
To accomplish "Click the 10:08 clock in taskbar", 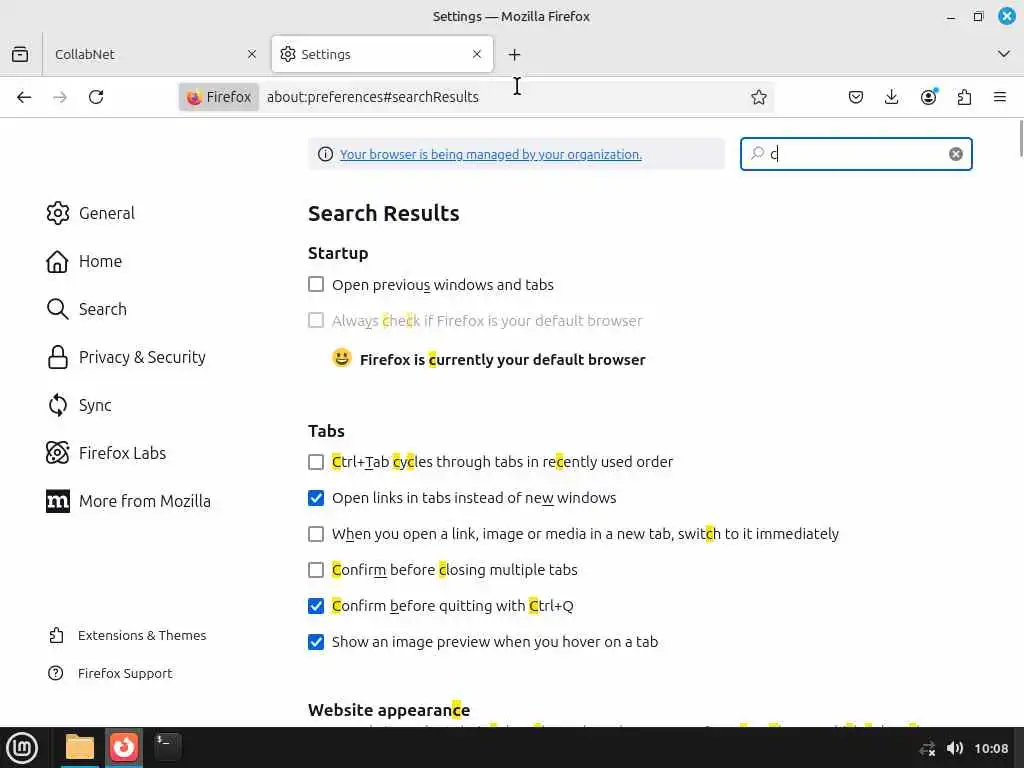I will point(991,748).
